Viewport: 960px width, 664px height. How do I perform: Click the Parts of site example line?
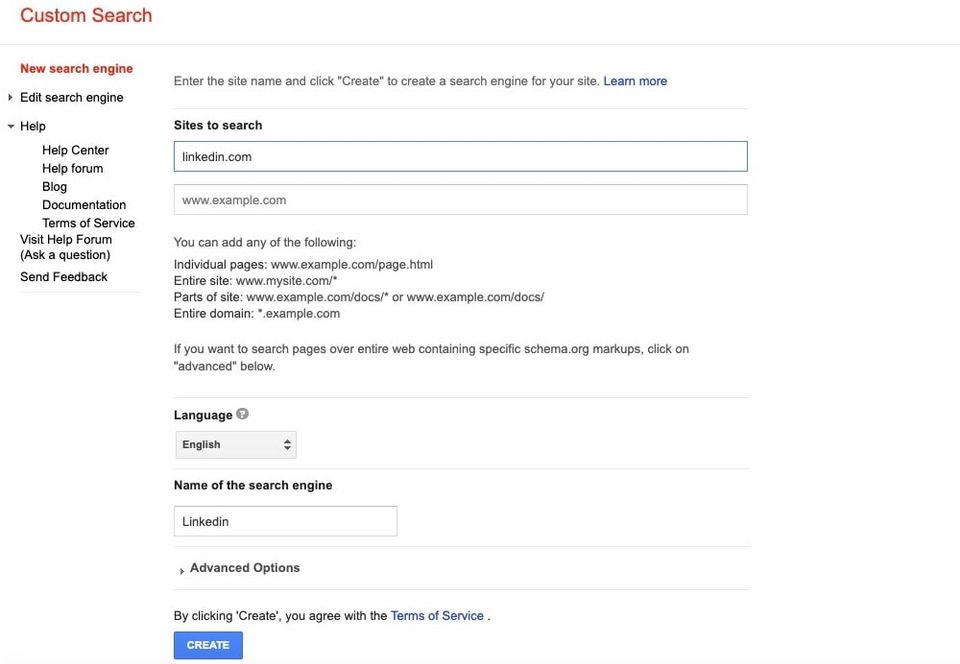point(359,297)
